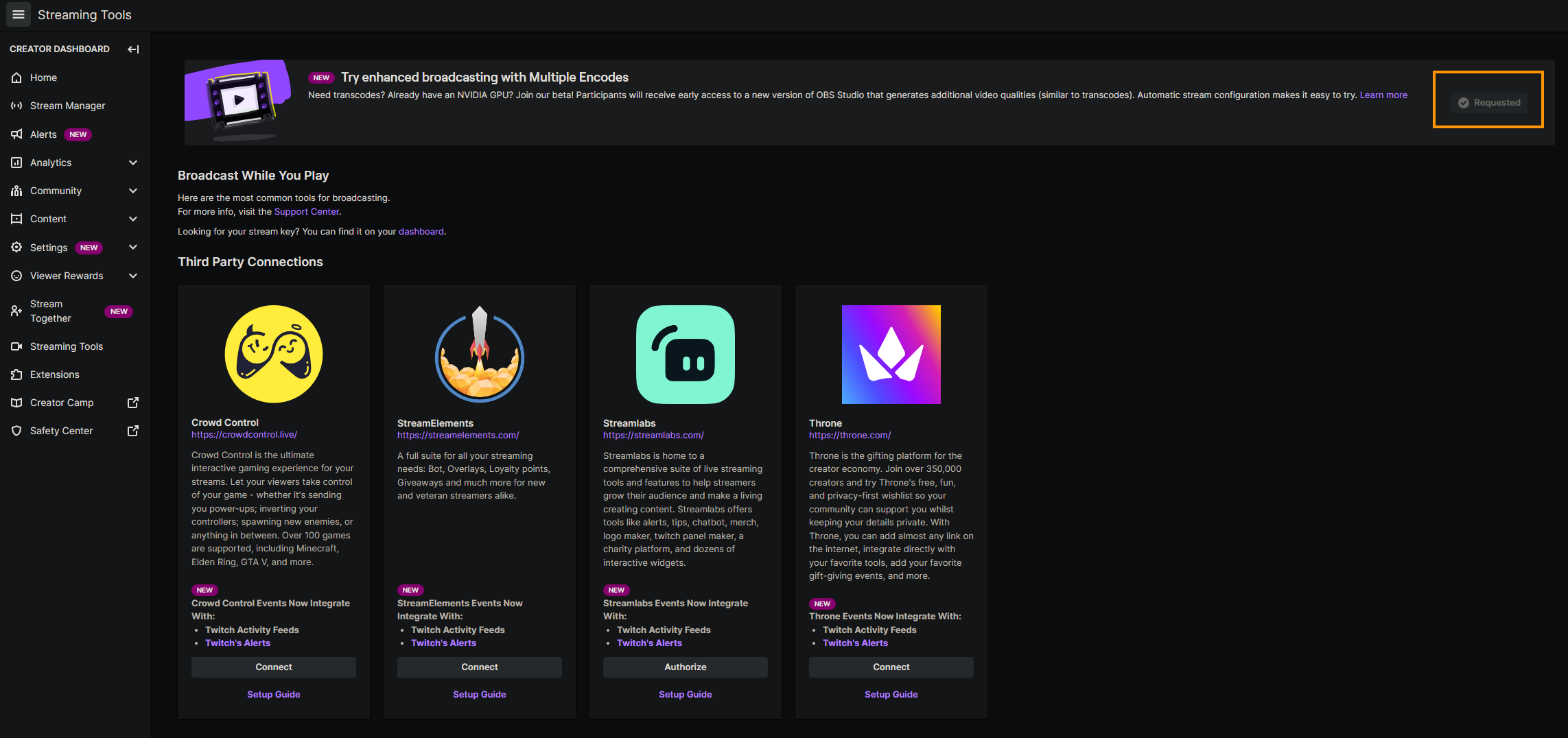Click Twitch's Alerts under Crowd Control

click(x=237, y=643)
